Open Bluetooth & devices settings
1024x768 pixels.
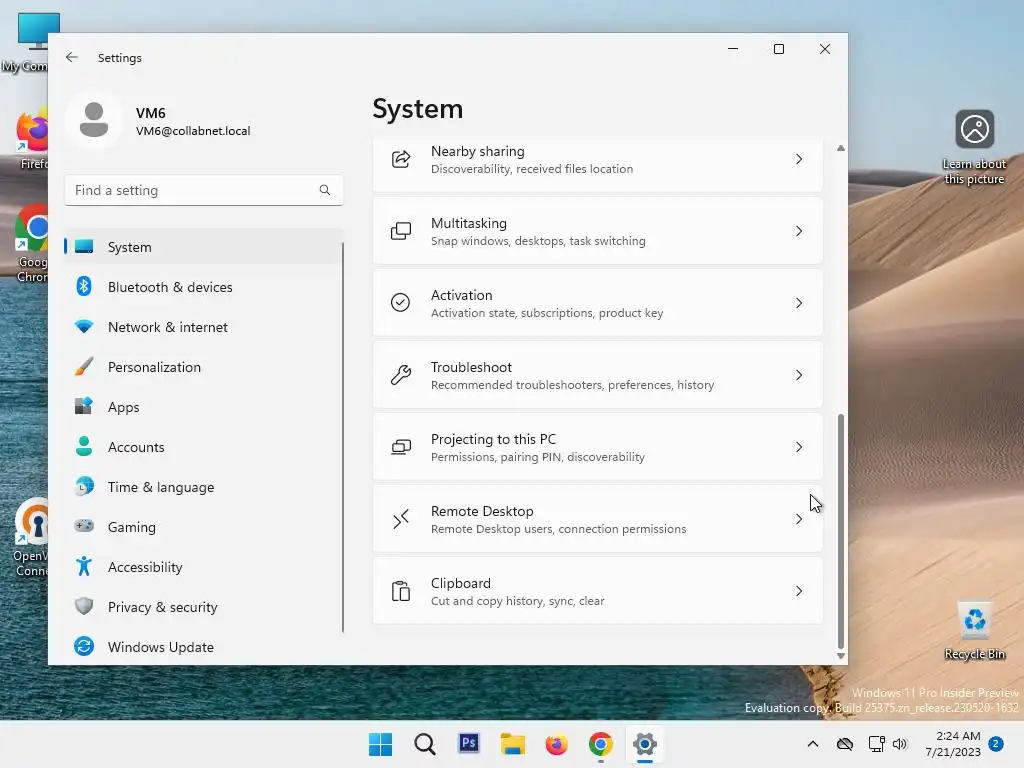pyautogui.click(x=204, y=287)
